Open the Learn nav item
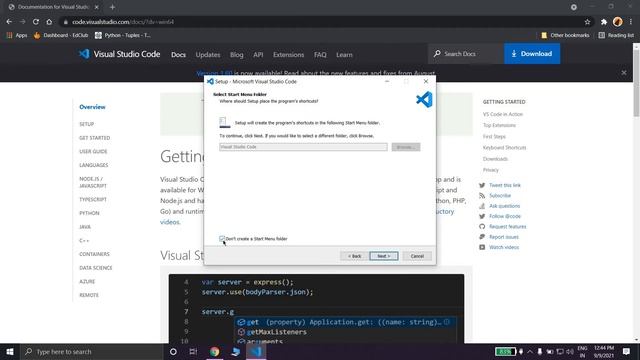 [344, 55]
